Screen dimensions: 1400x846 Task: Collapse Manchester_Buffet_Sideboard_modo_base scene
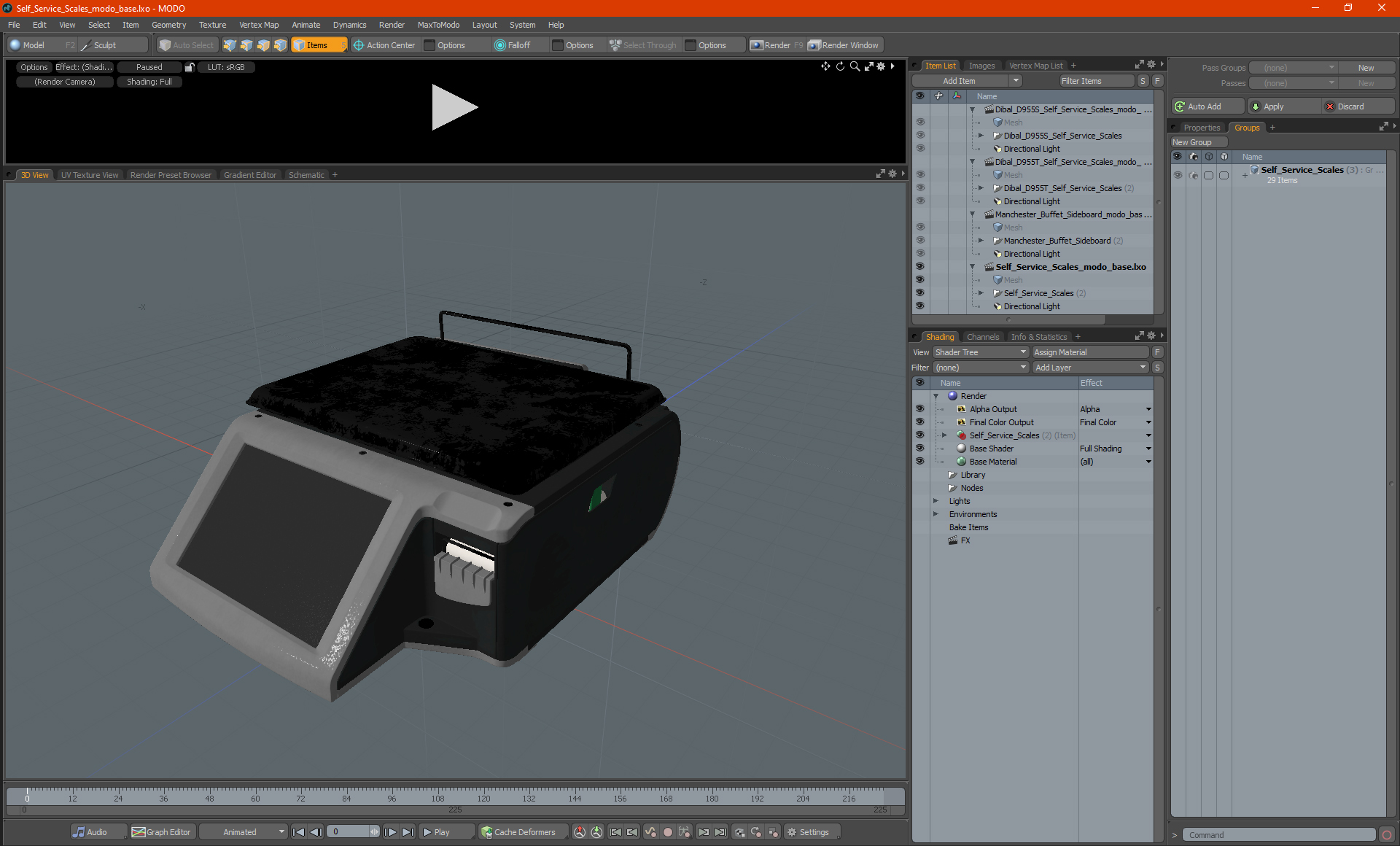click(x=972, y=214)
